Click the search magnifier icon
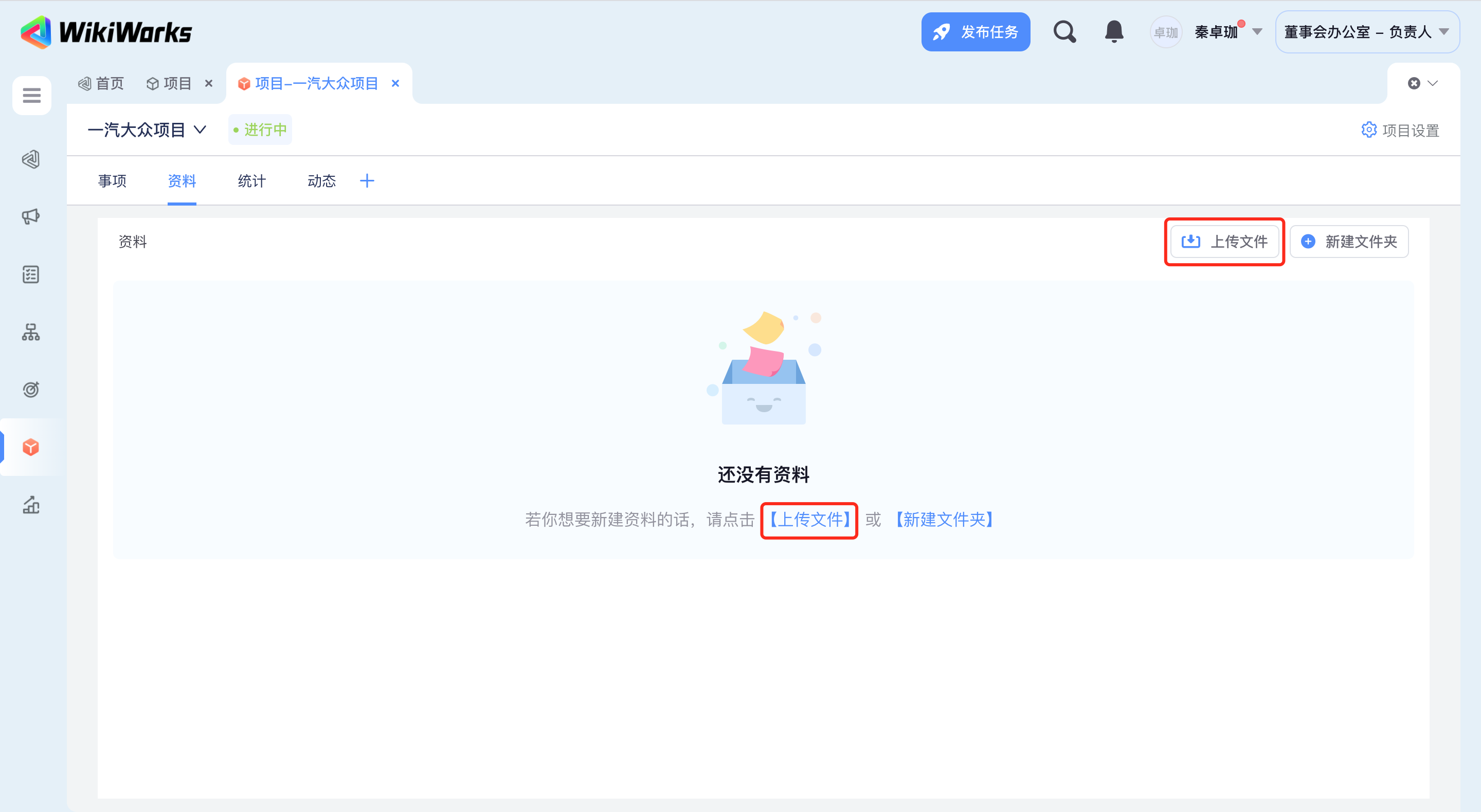1481x812 pixels. tap(1064, 32)
